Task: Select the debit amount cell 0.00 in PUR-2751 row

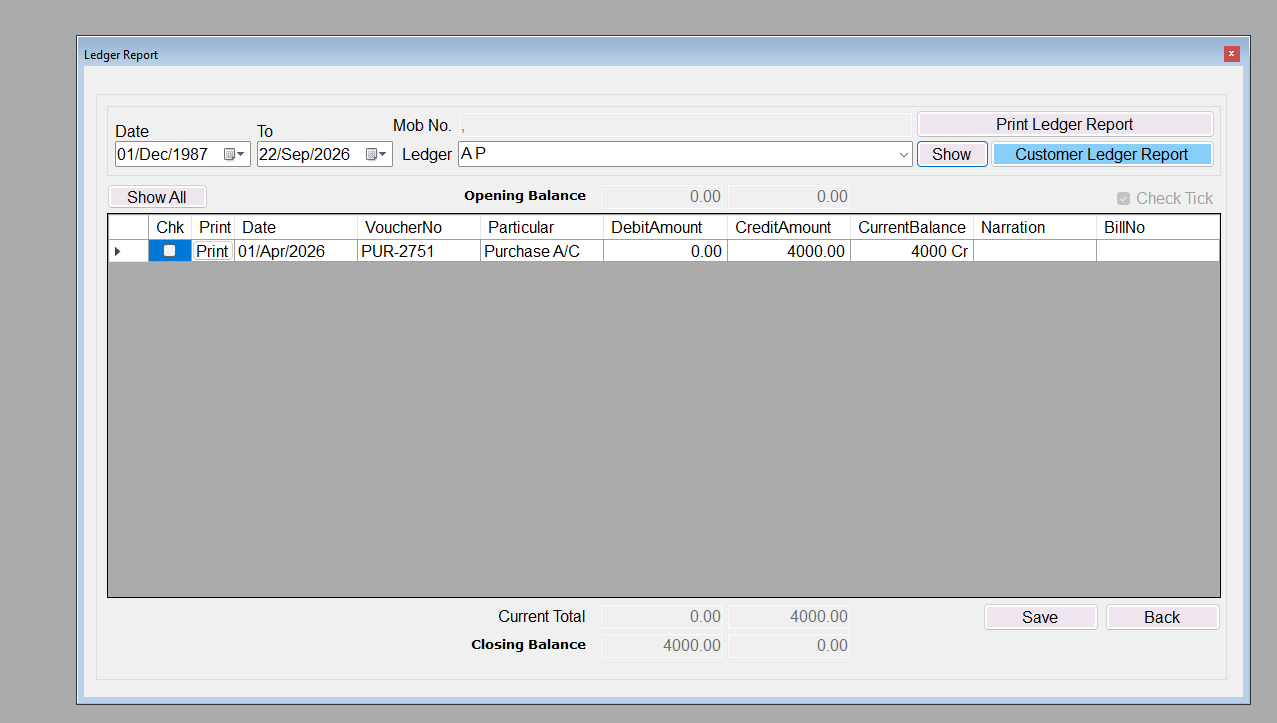Action: pyautogui.click(x=665, y=251)
